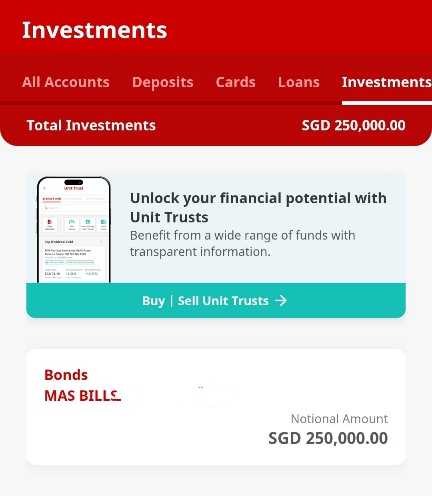Select the Cards tab
The image size is (432, 496).
click(x=235, y=82)
